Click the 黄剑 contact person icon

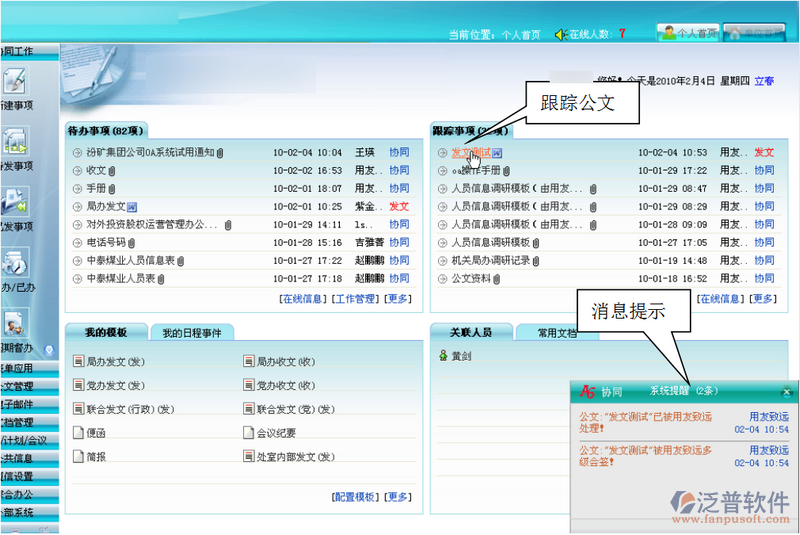tap(442, 355)
